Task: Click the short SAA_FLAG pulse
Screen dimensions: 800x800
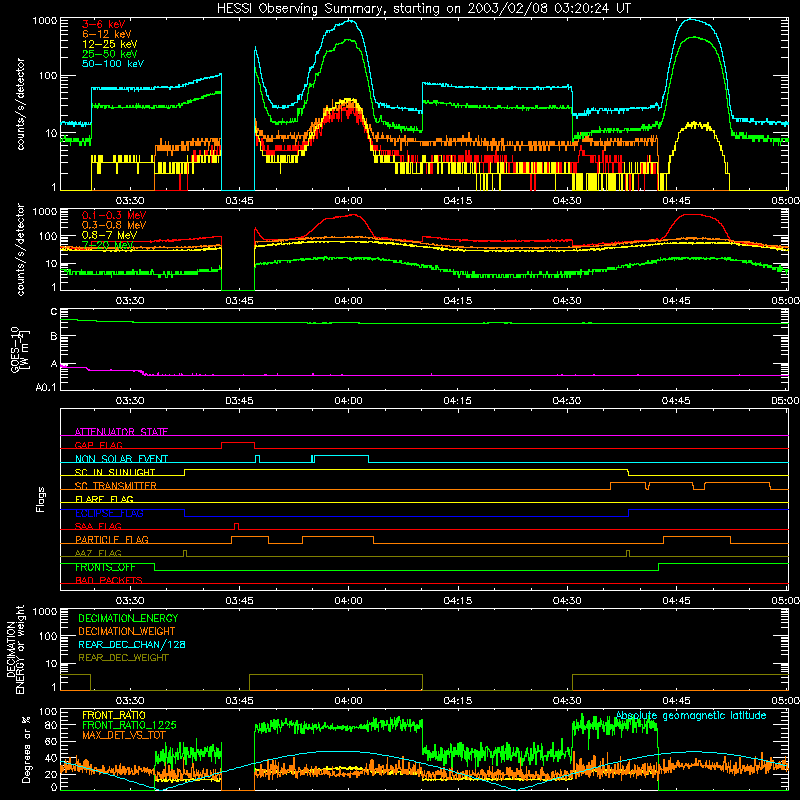Action: tap(236, 526)
